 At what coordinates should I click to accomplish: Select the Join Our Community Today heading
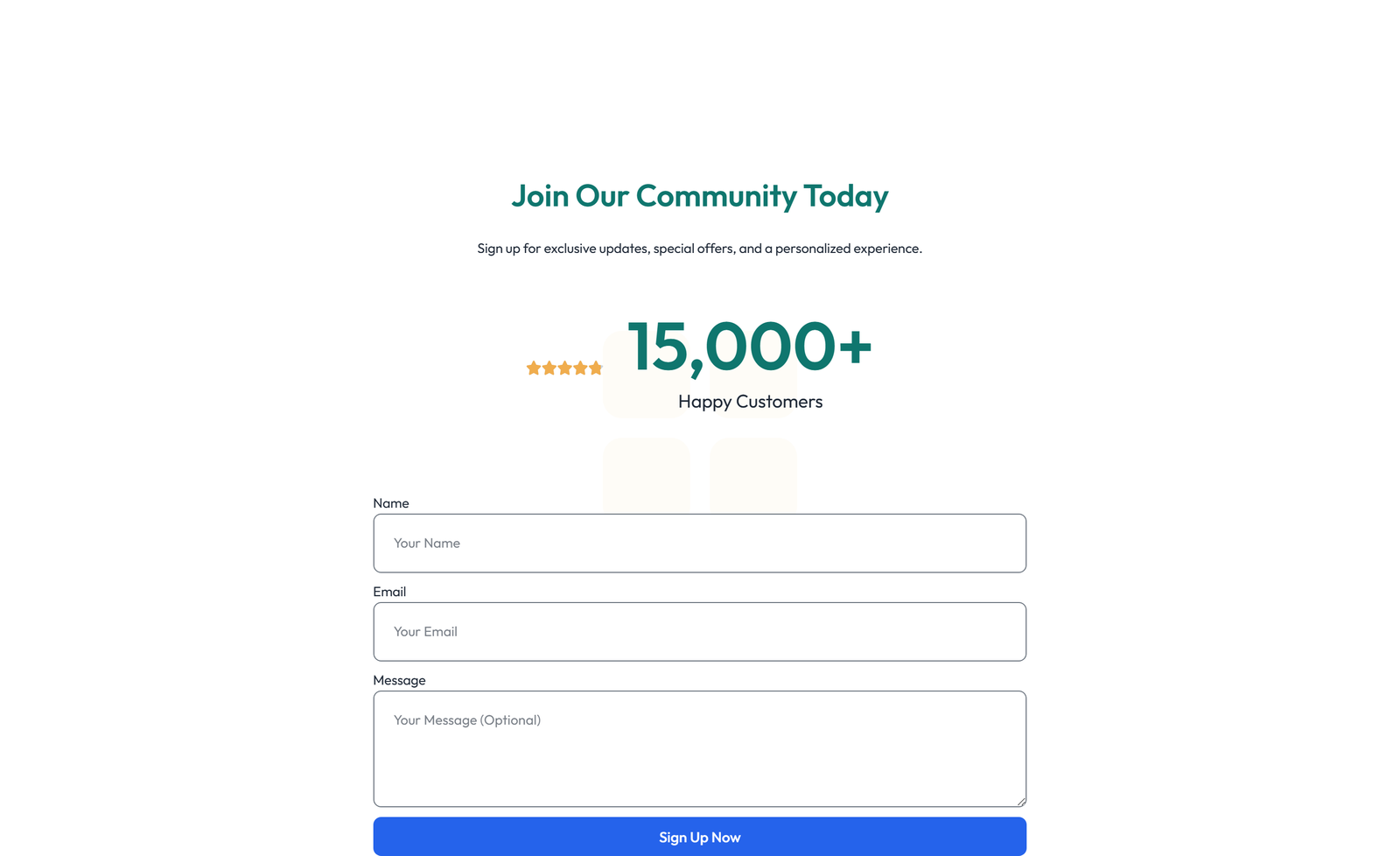(x=699, y=196)
